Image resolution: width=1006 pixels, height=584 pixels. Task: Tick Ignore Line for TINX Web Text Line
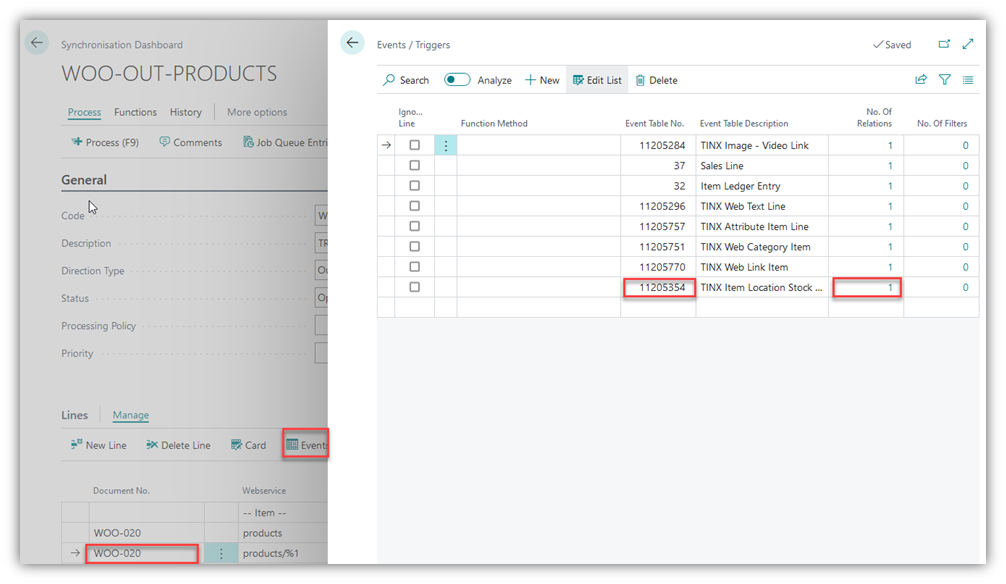click(414, 206)
